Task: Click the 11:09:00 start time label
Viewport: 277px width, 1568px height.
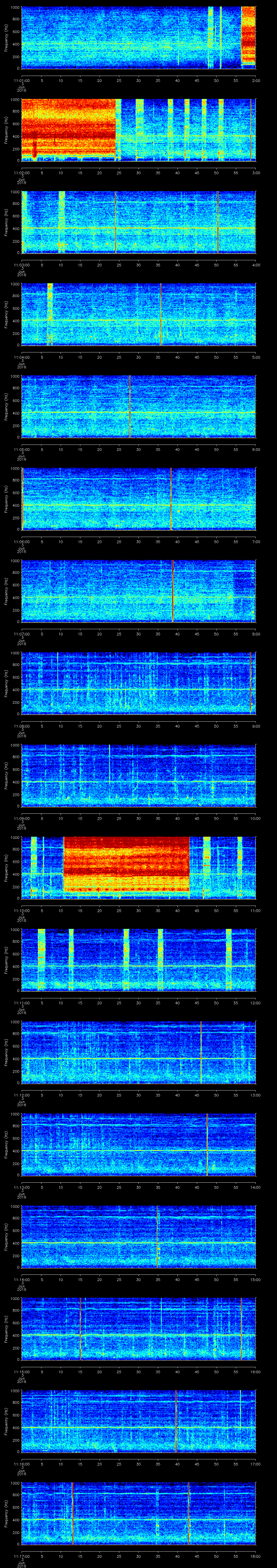Action: 21,818
